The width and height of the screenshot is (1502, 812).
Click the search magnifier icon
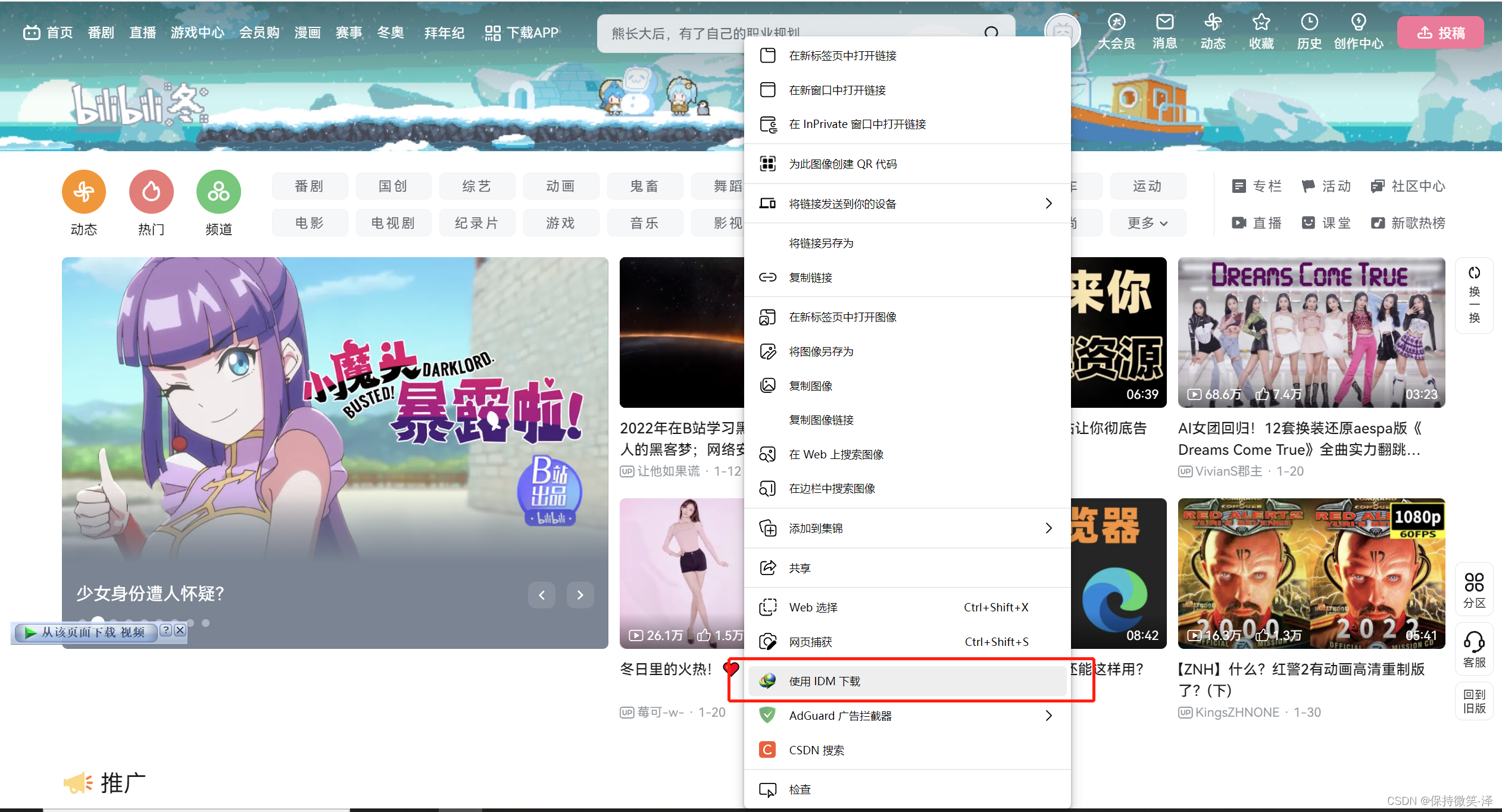[x=991, y=33]
